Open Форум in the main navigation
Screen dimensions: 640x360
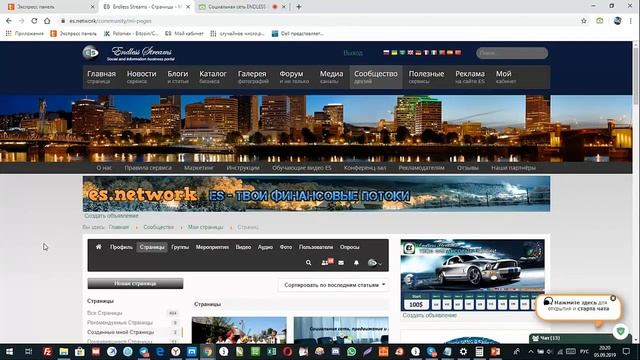pos(293,77)
